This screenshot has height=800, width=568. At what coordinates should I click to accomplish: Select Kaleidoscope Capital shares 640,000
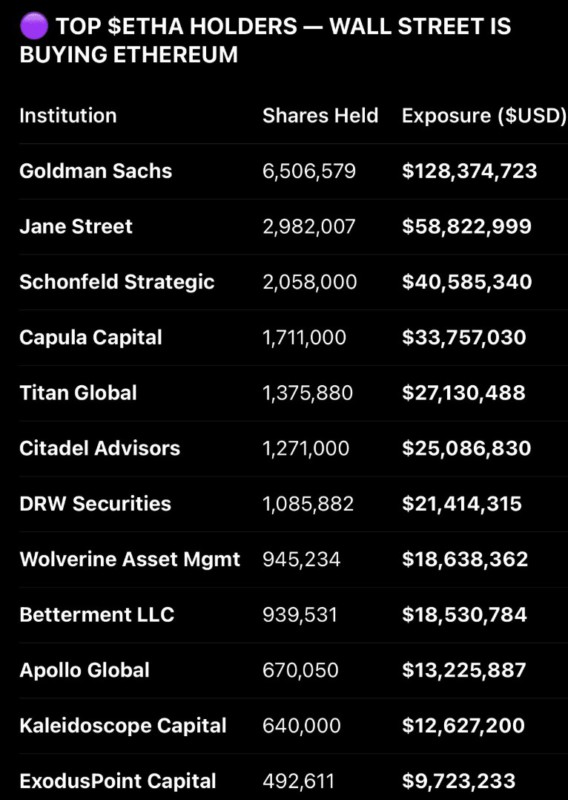(x=302, y=726)
